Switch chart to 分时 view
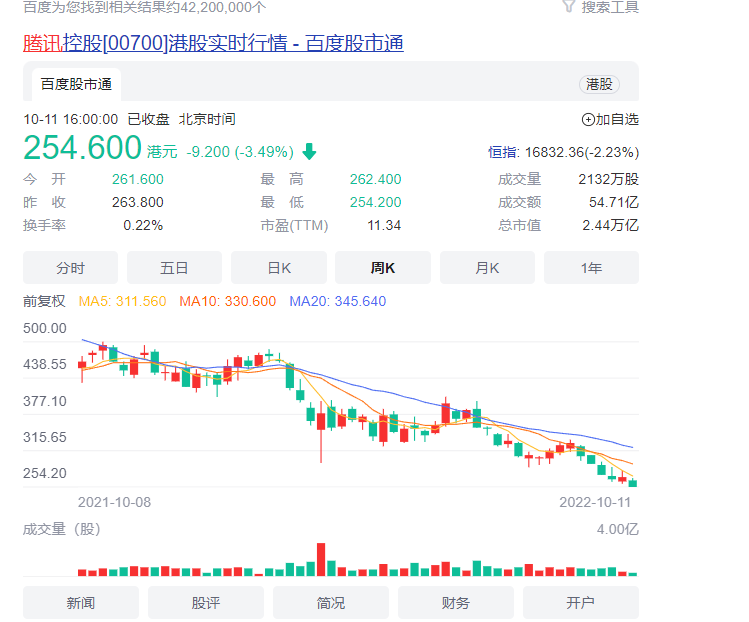749x622 pixels. point(70,268)
